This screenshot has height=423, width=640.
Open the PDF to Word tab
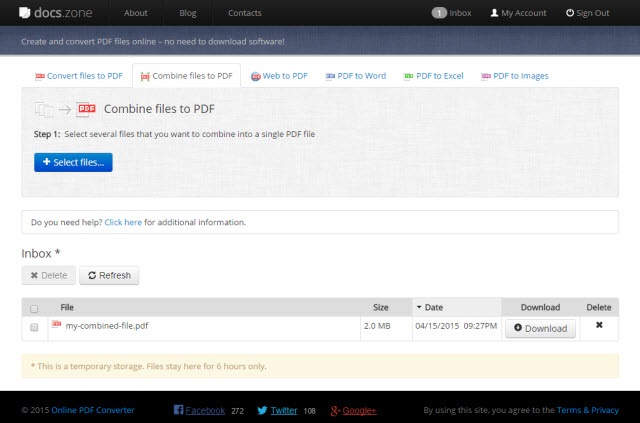coord(356,76)
